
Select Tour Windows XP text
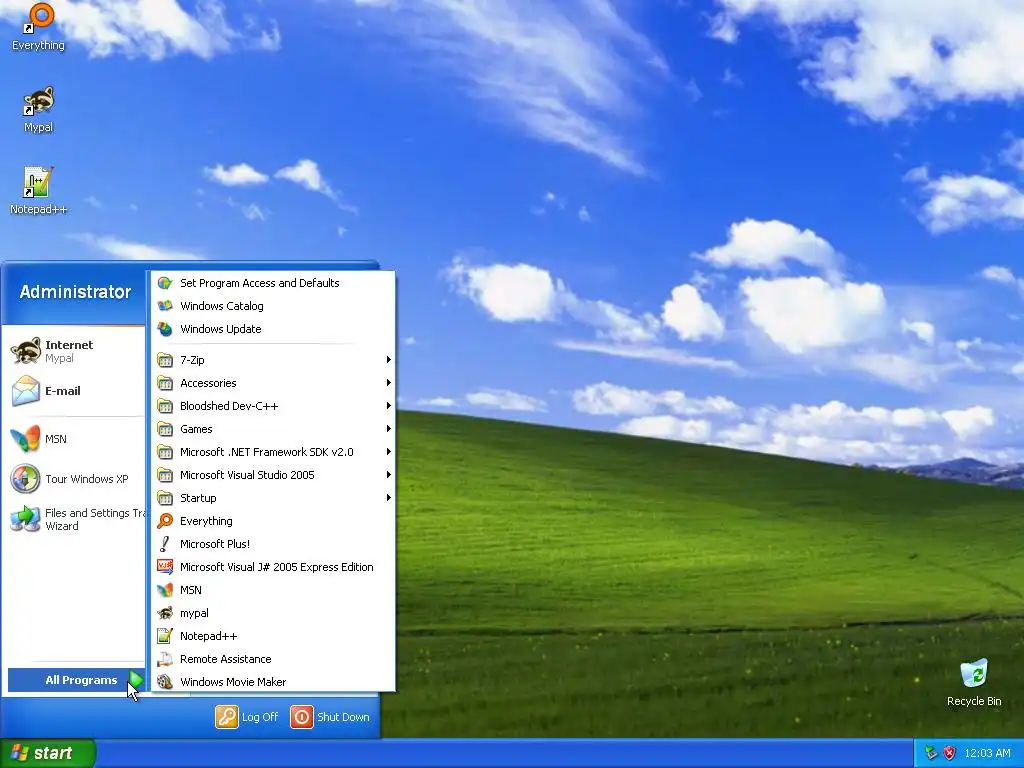click(x=87, y=479)
